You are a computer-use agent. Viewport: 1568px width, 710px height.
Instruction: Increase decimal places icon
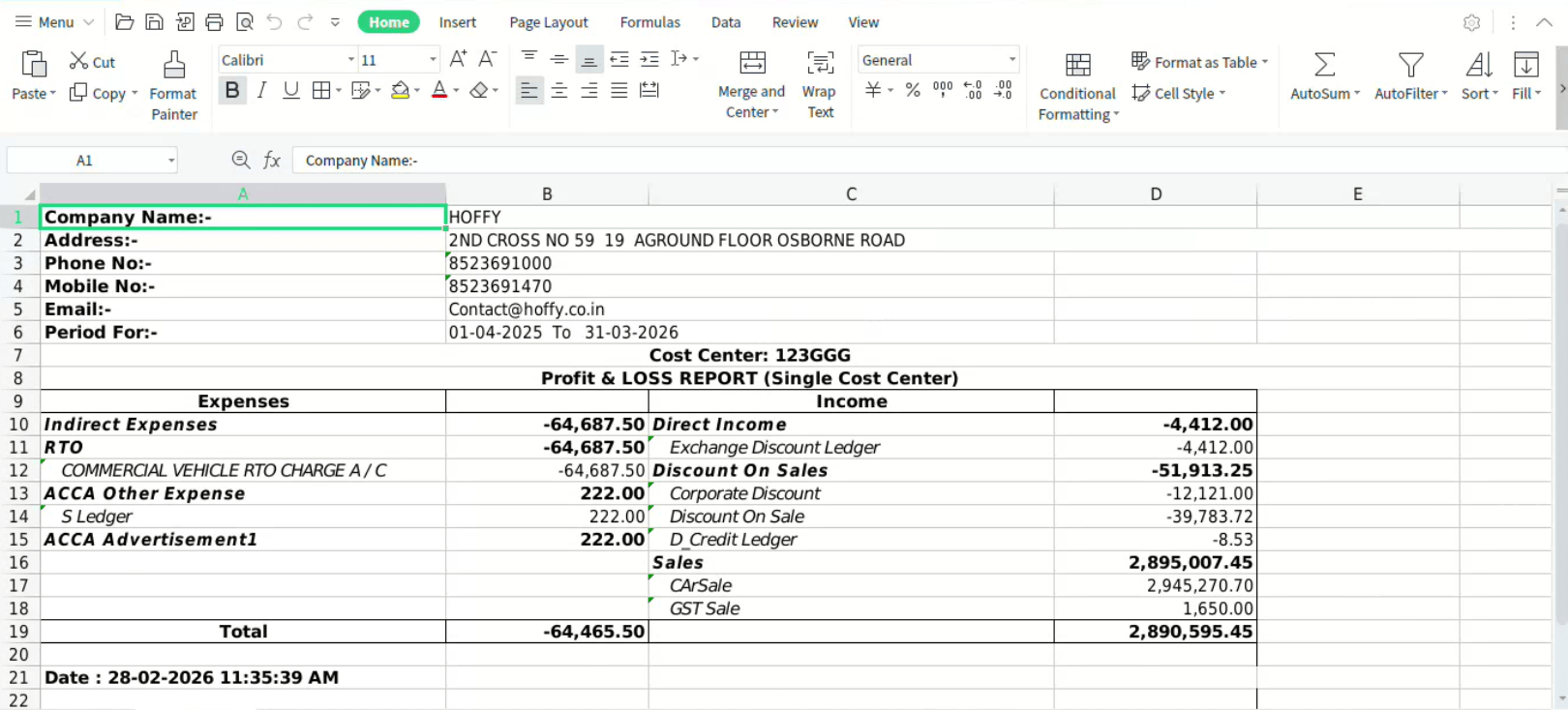(x=973, y=90)
